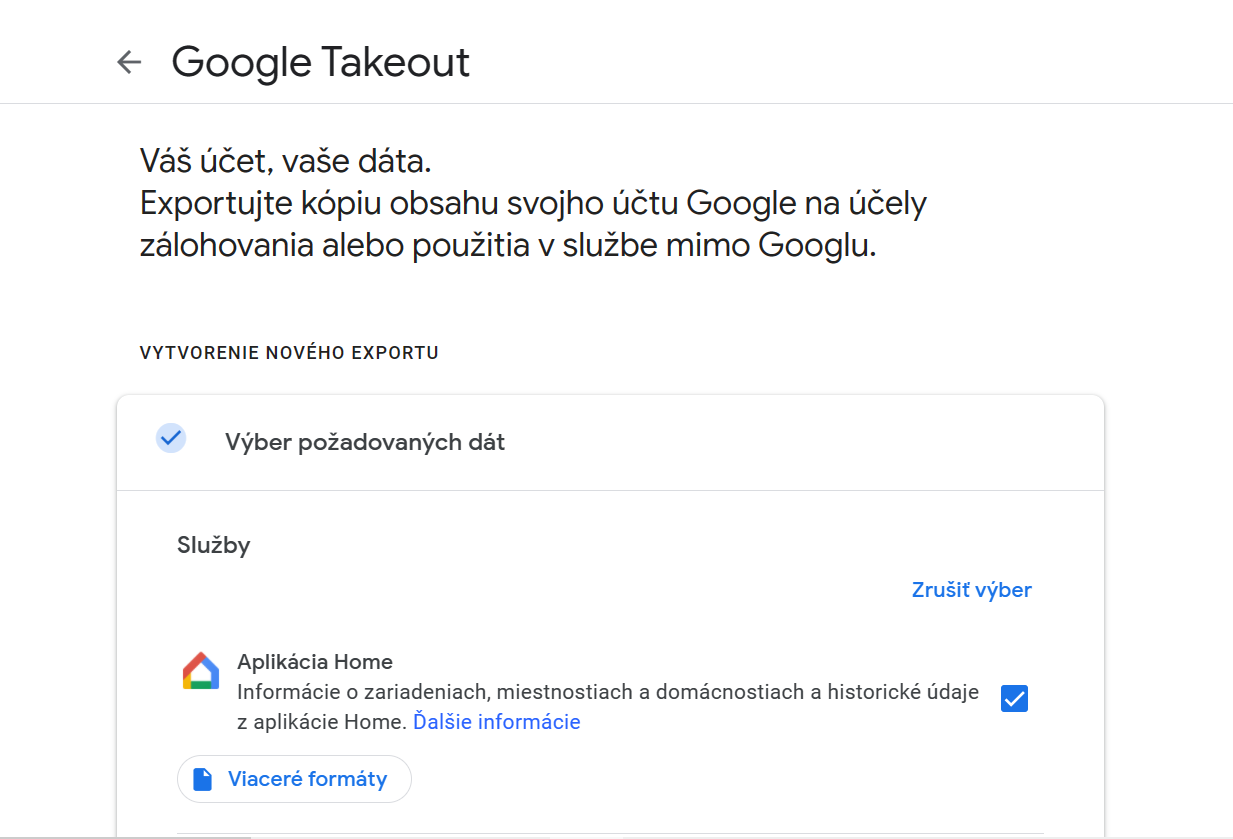Click the 'z aplikácie Home' text
This screenshot has width=1233, height=839.
coord(322,722)
